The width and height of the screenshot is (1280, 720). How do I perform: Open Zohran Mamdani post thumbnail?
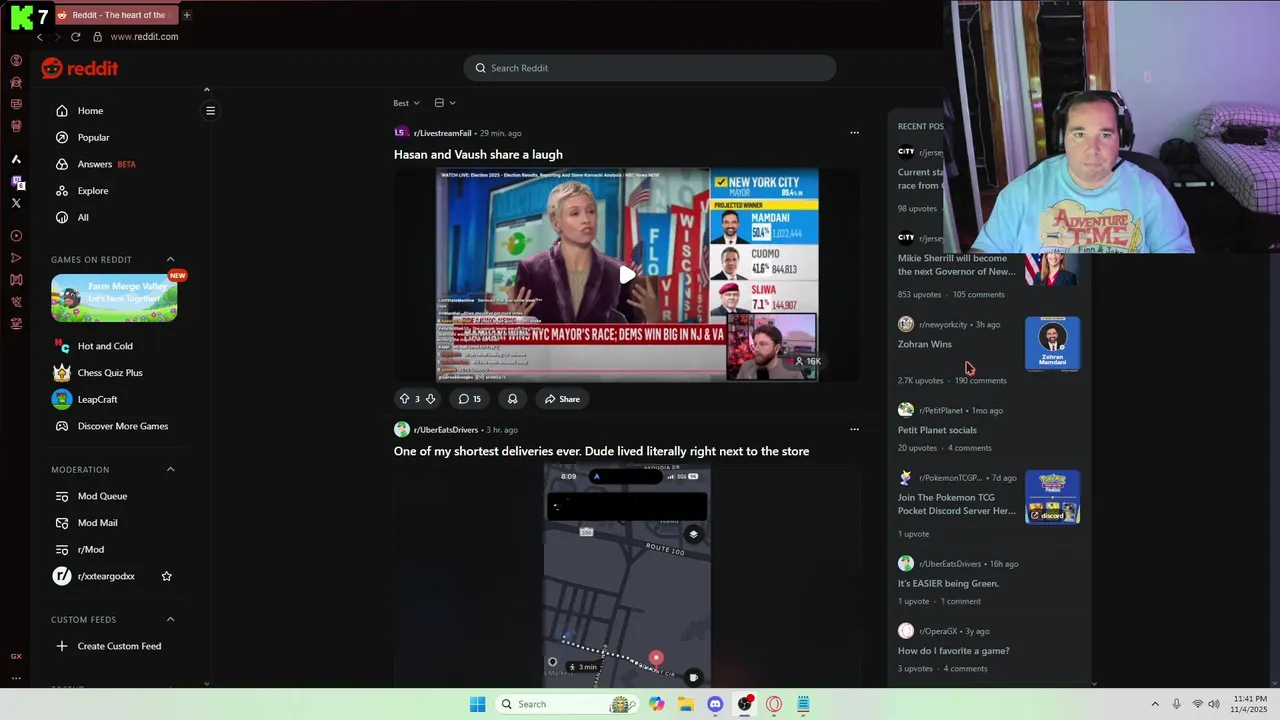(x=1052, y=343)
